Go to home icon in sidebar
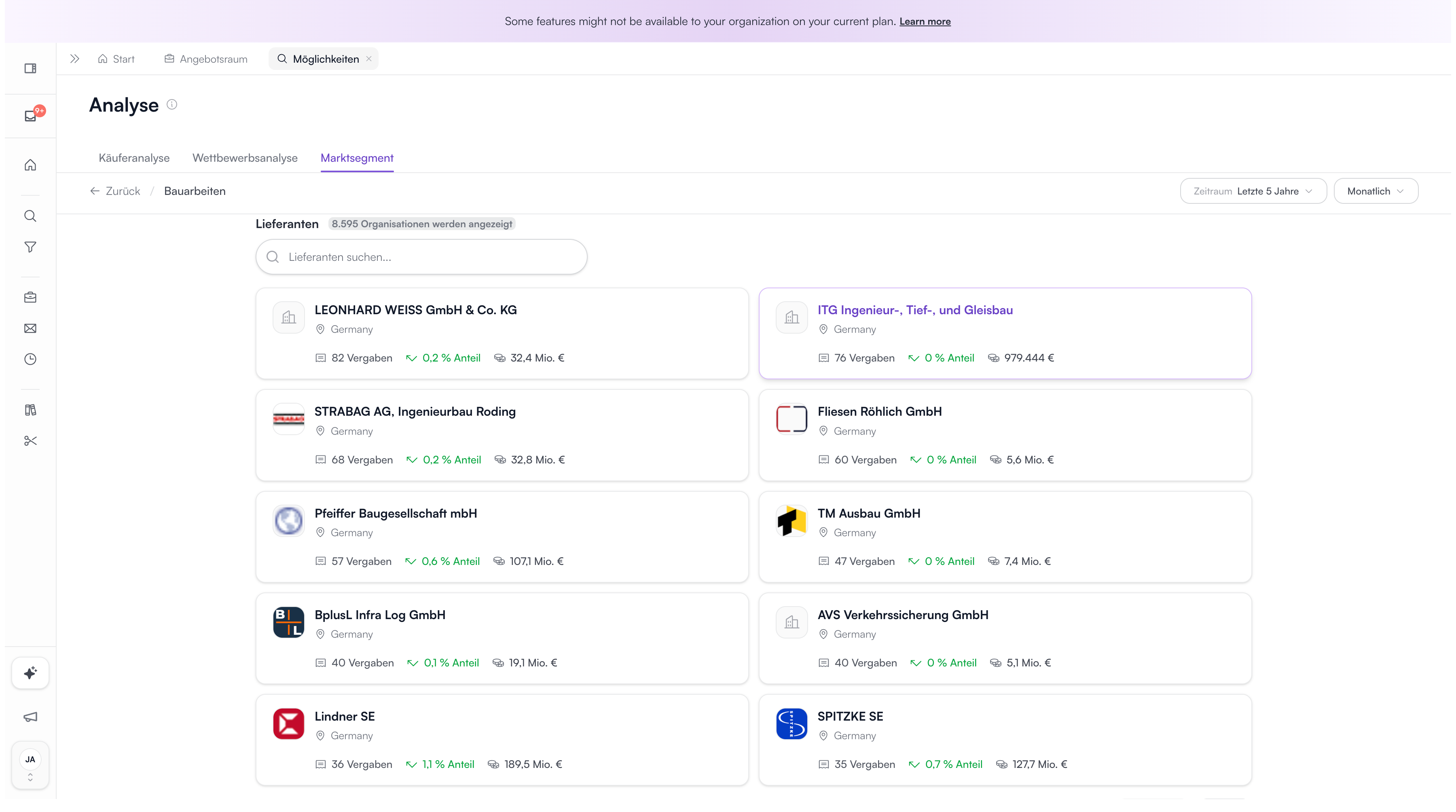The image size is (1456, 812). click(x=30, y=165)
